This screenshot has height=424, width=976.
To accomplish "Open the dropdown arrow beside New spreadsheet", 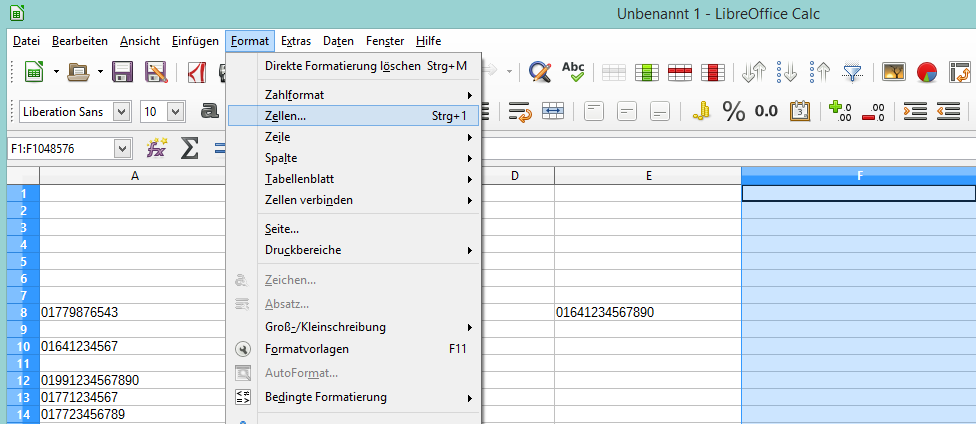I will pyautogui.click(x=56, y=72).
